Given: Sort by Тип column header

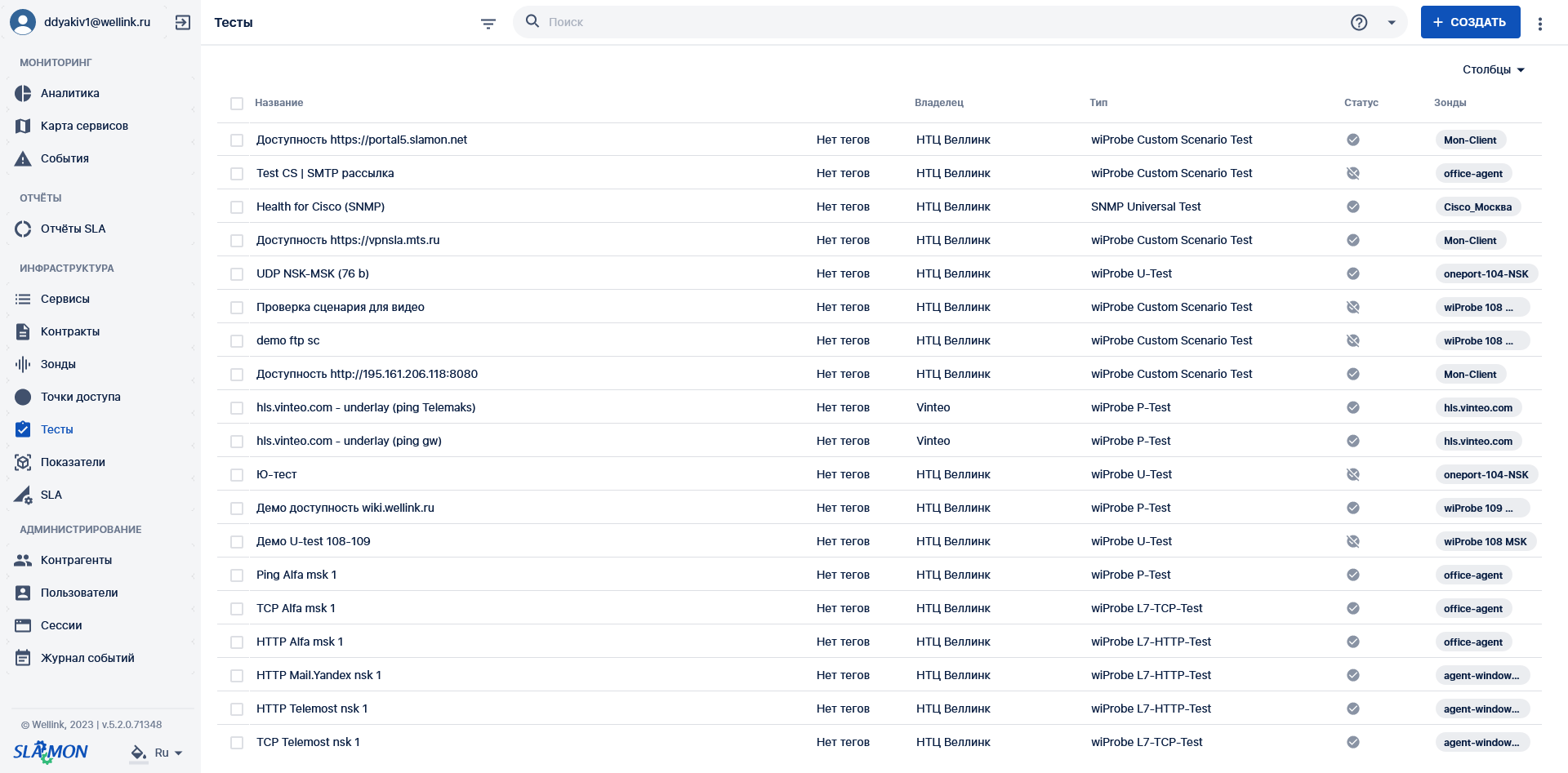Looking at the screenshot, I should point(1098,103).
